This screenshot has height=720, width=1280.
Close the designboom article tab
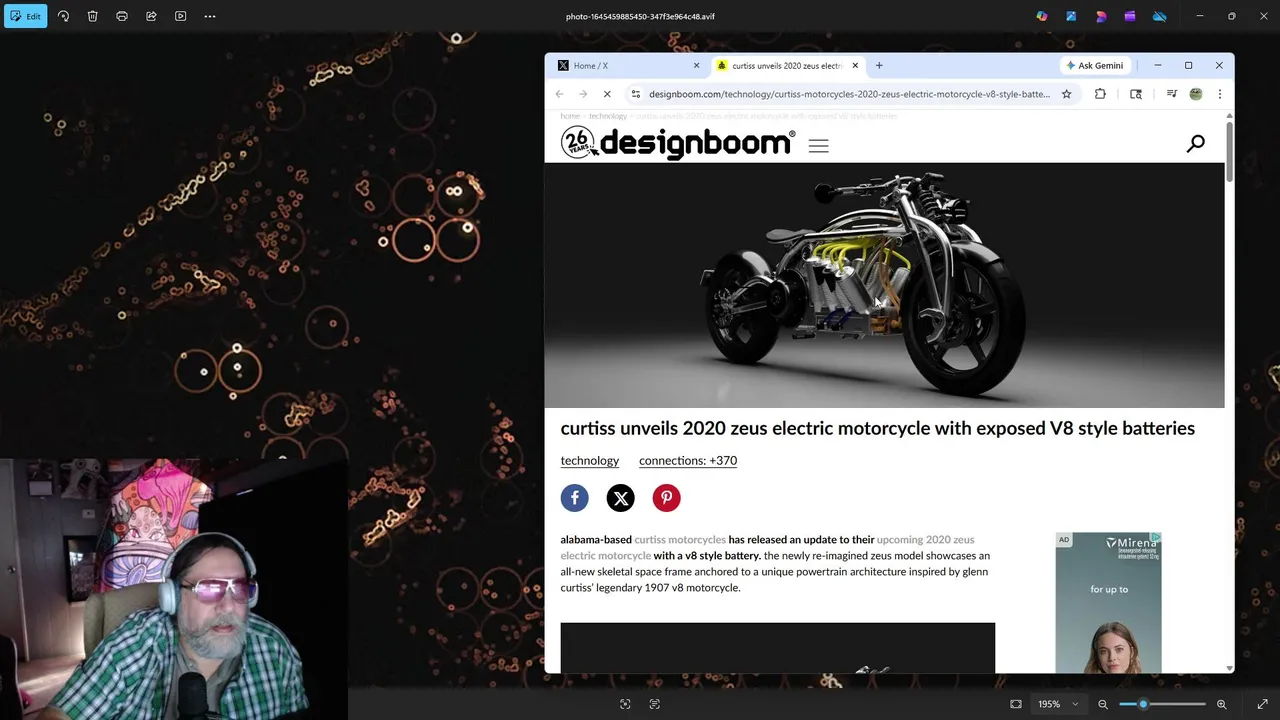(855, 66)
